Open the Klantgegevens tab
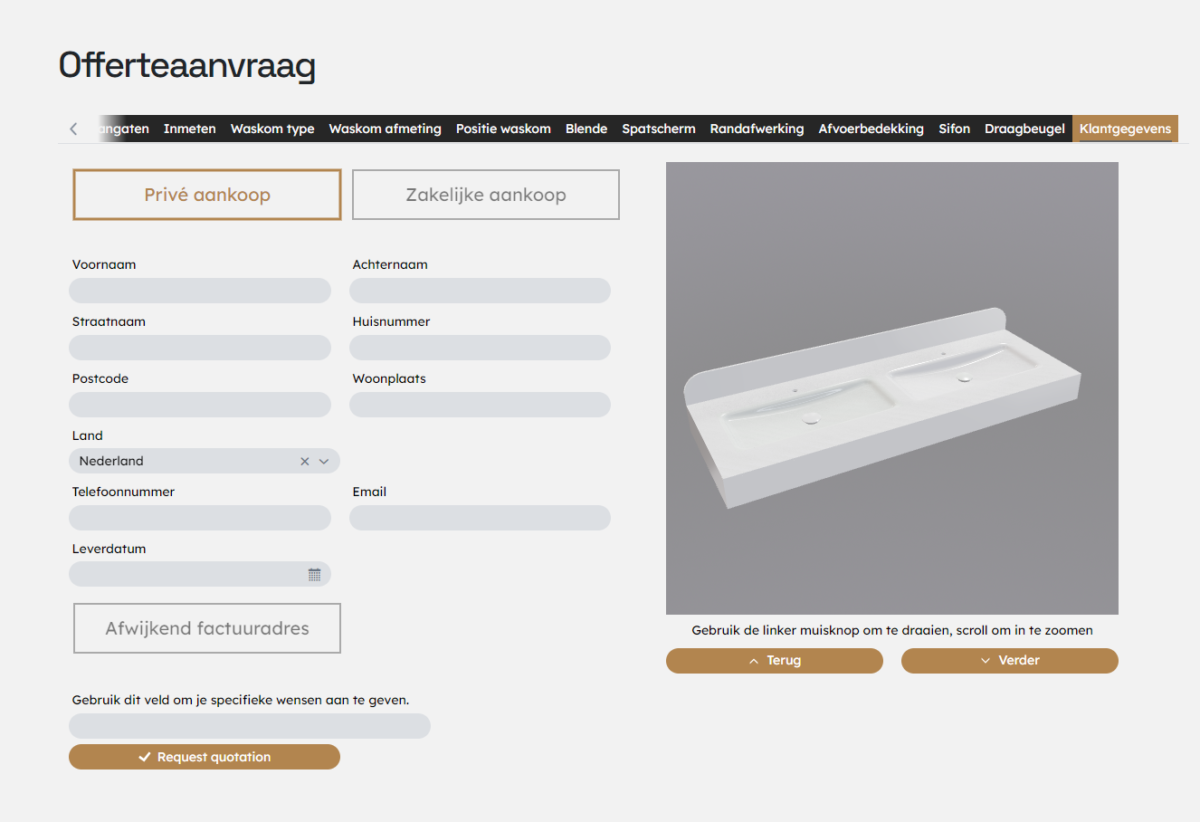Screen dimensions: 1200x822 [x=1125, y=129]
